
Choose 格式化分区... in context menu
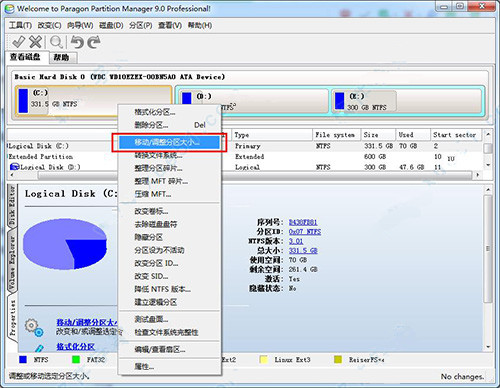170,112
